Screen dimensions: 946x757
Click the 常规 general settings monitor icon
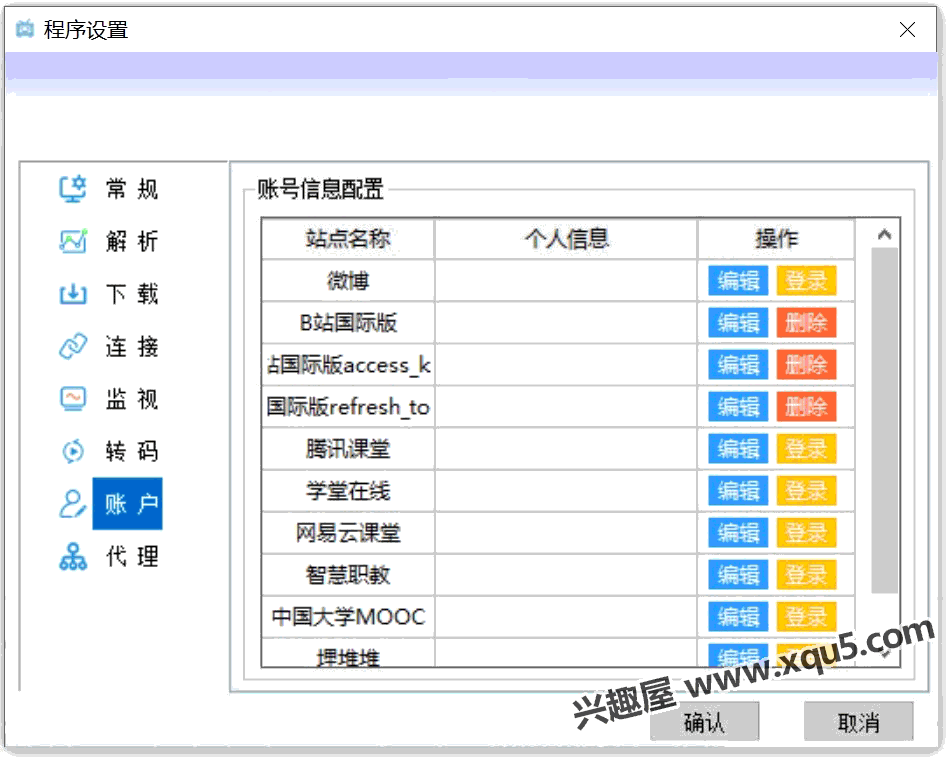[x=73, y=189]
